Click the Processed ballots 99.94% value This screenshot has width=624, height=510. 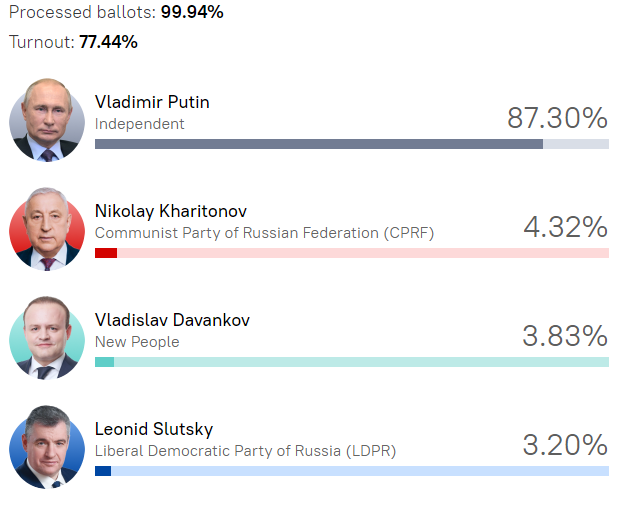pos(192,12)
